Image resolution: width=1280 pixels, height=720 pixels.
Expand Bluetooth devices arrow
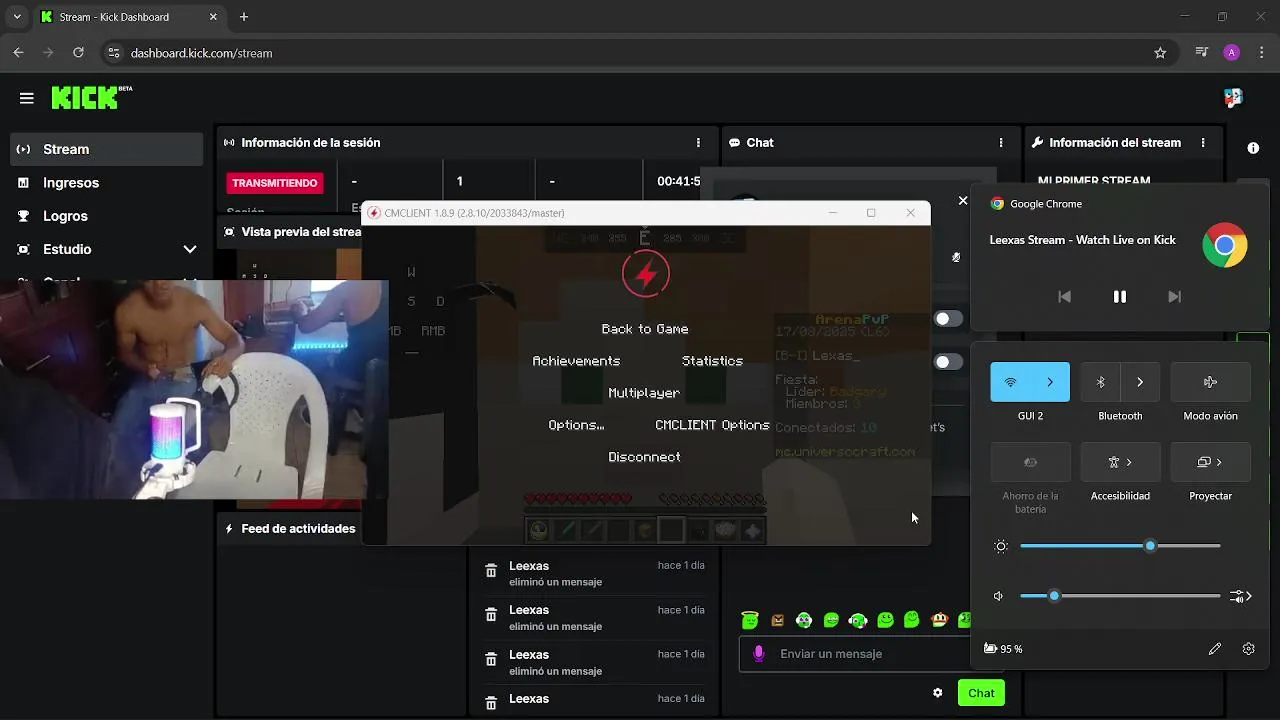coord(1140,382)
